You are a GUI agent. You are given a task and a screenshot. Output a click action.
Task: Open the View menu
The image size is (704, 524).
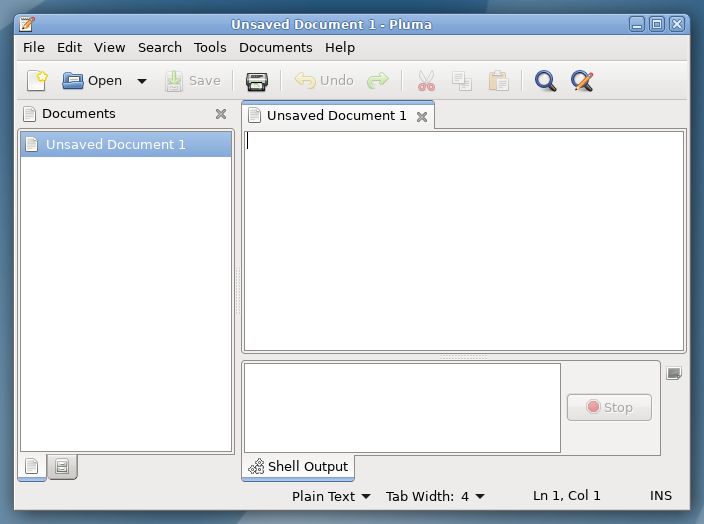[x=110, y=48]
